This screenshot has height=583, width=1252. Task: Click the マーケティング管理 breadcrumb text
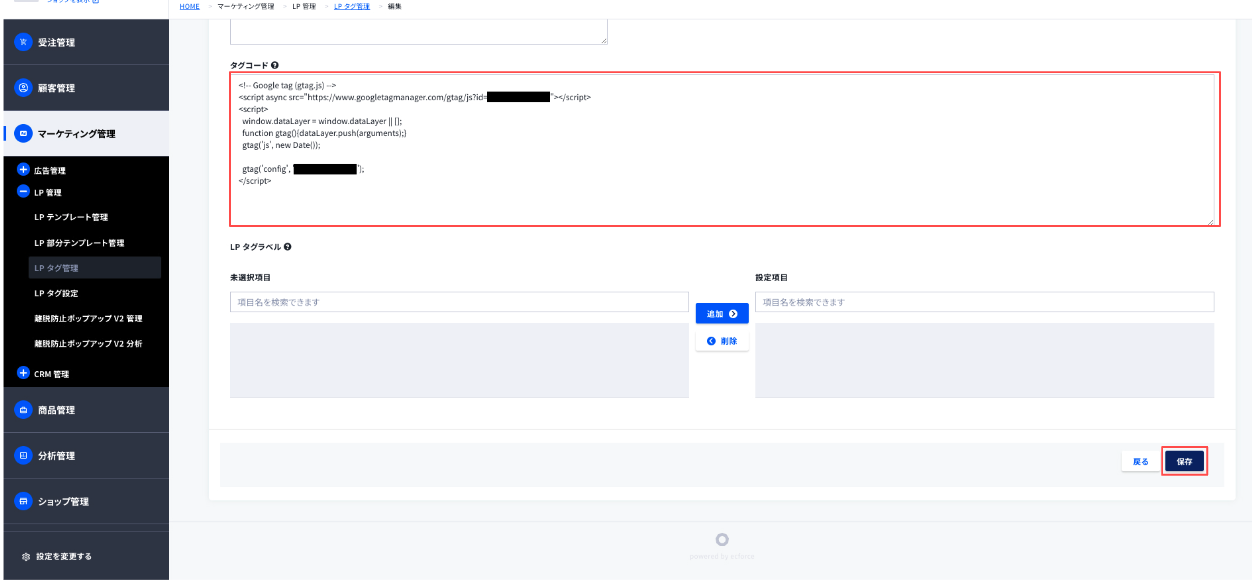[247, 7]
